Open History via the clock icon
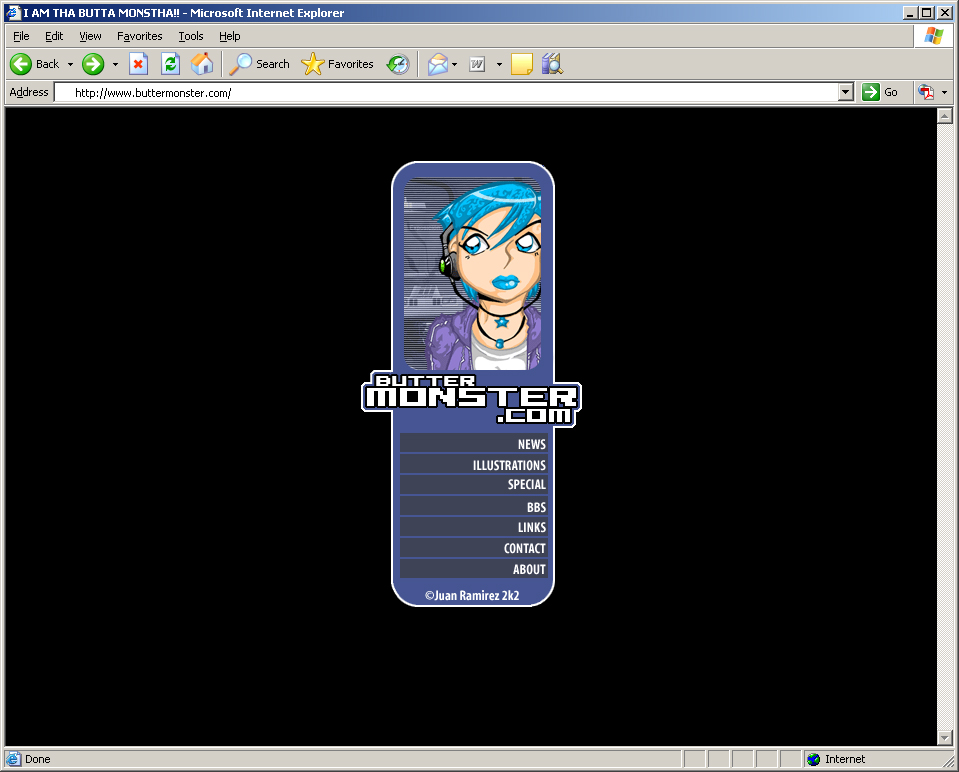This screenshot has height=772, width=959. click(x=398, y=64)
